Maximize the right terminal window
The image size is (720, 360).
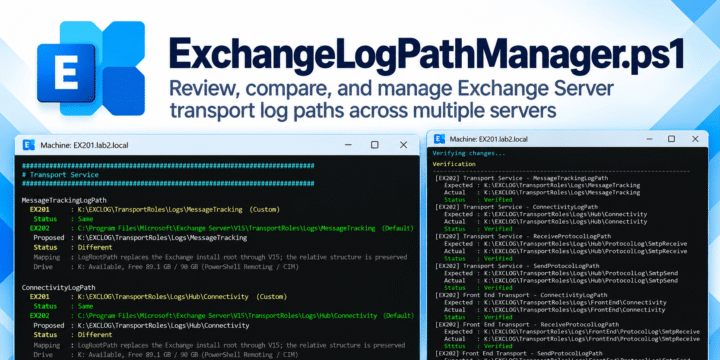point(671,139)
